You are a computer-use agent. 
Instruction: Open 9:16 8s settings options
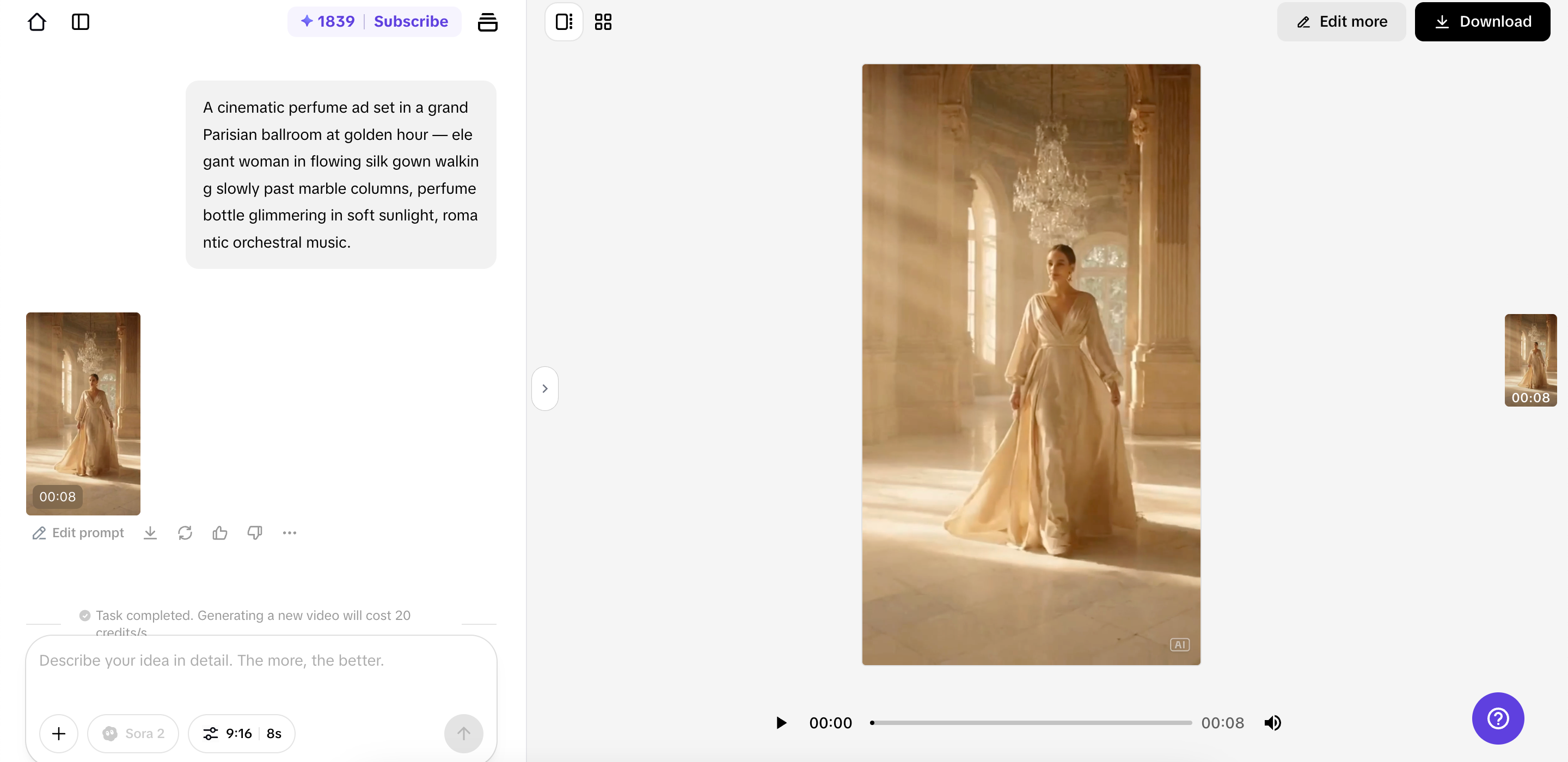click(x=242, y=733)
